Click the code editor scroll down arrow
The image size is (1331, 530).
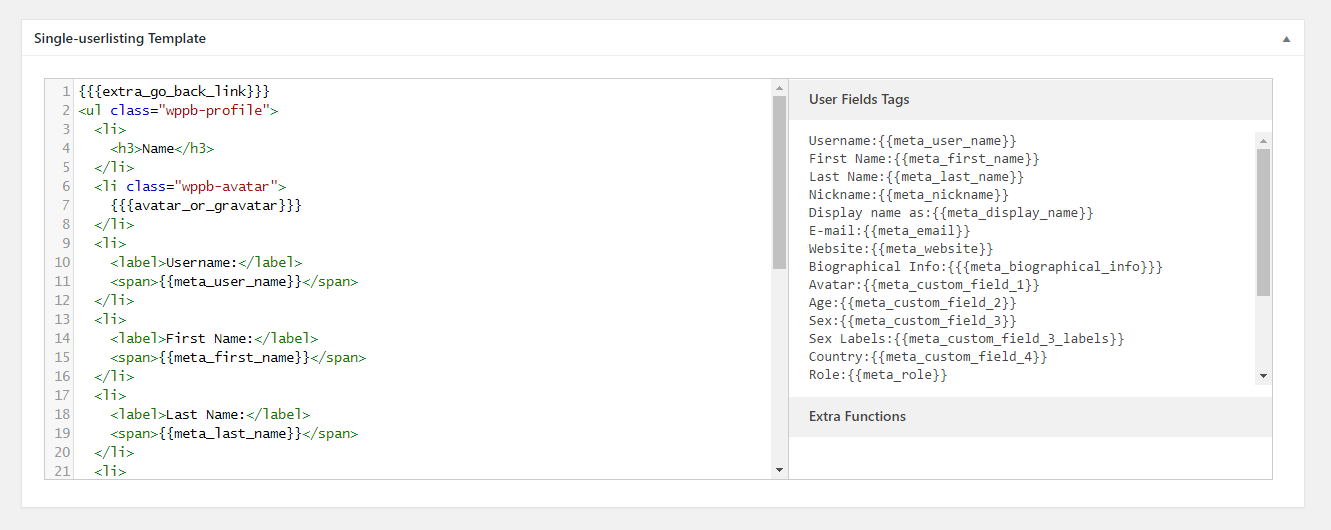(780, 470)
